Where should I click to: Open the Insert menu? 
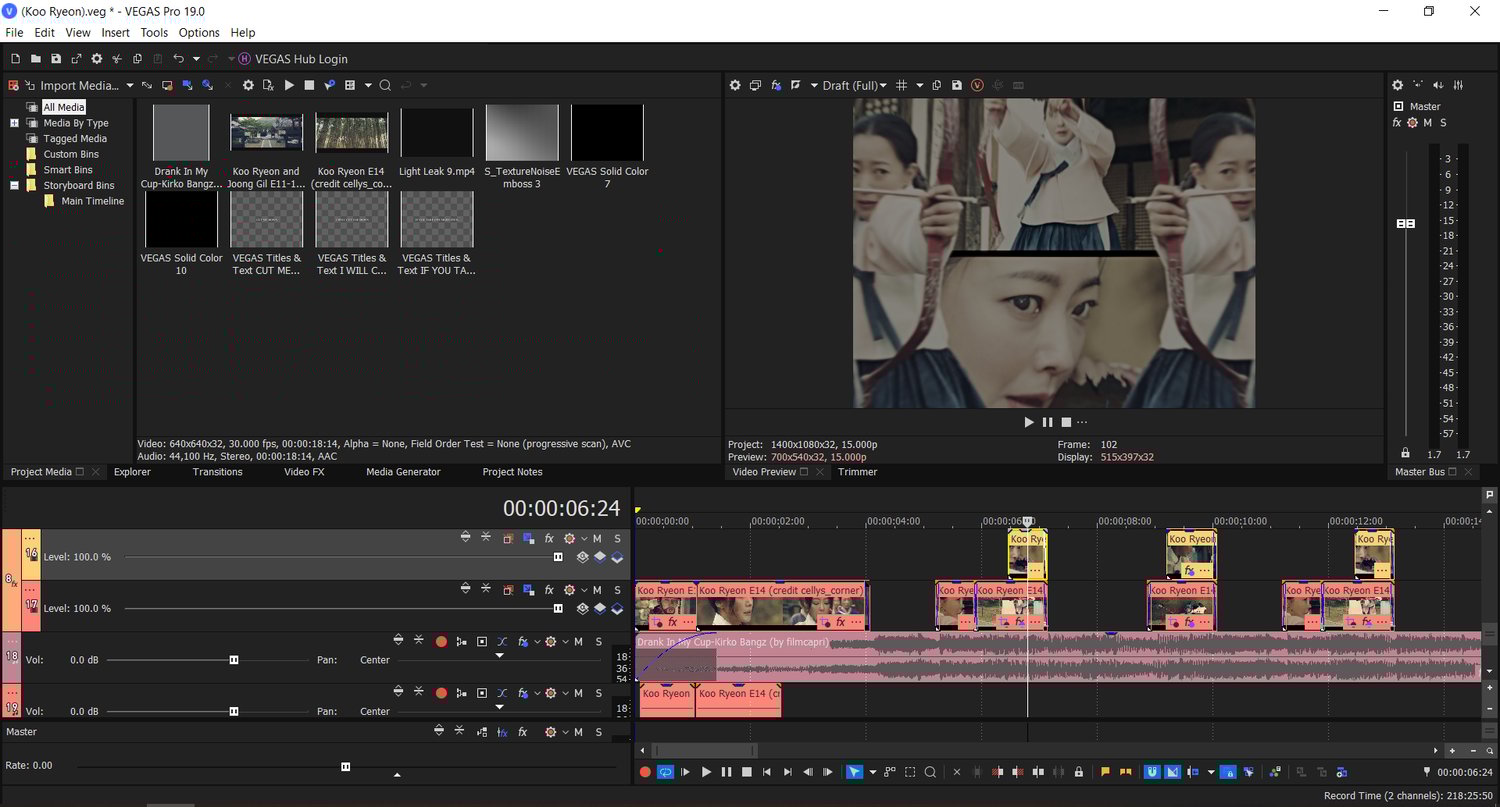pos(116,33)
